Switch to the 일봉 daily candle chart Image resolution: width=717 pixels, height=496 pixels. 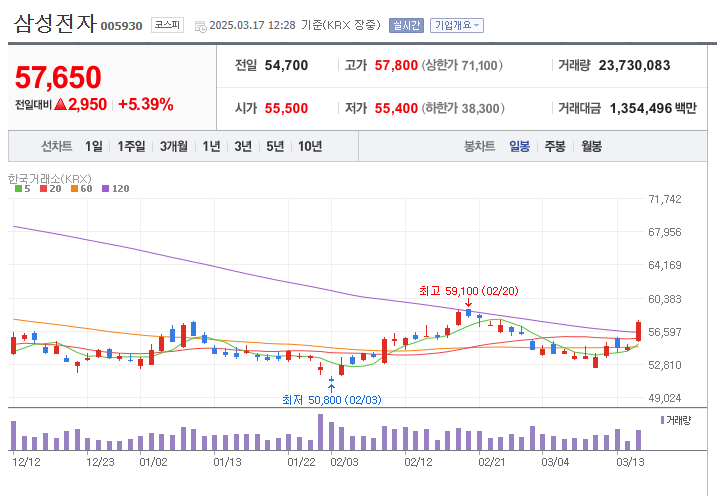pyautogui.click(x=519, y=146)
